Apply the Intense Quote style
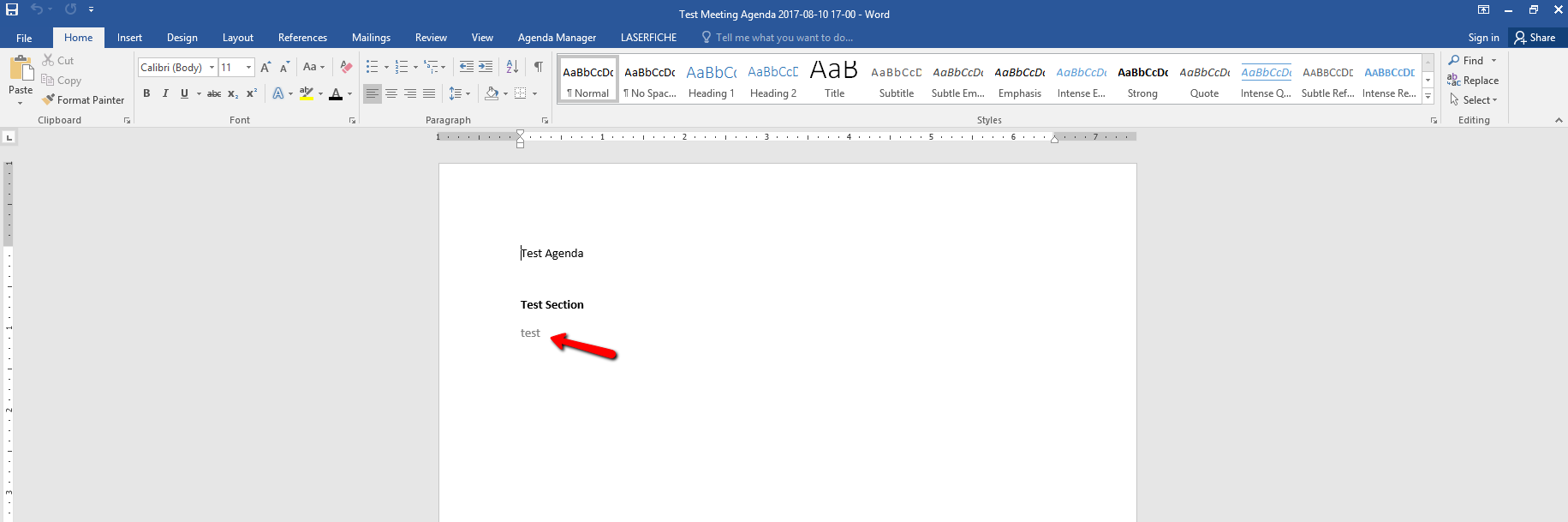Screen dimensions: 1568x522 (x=1266, y=80)
